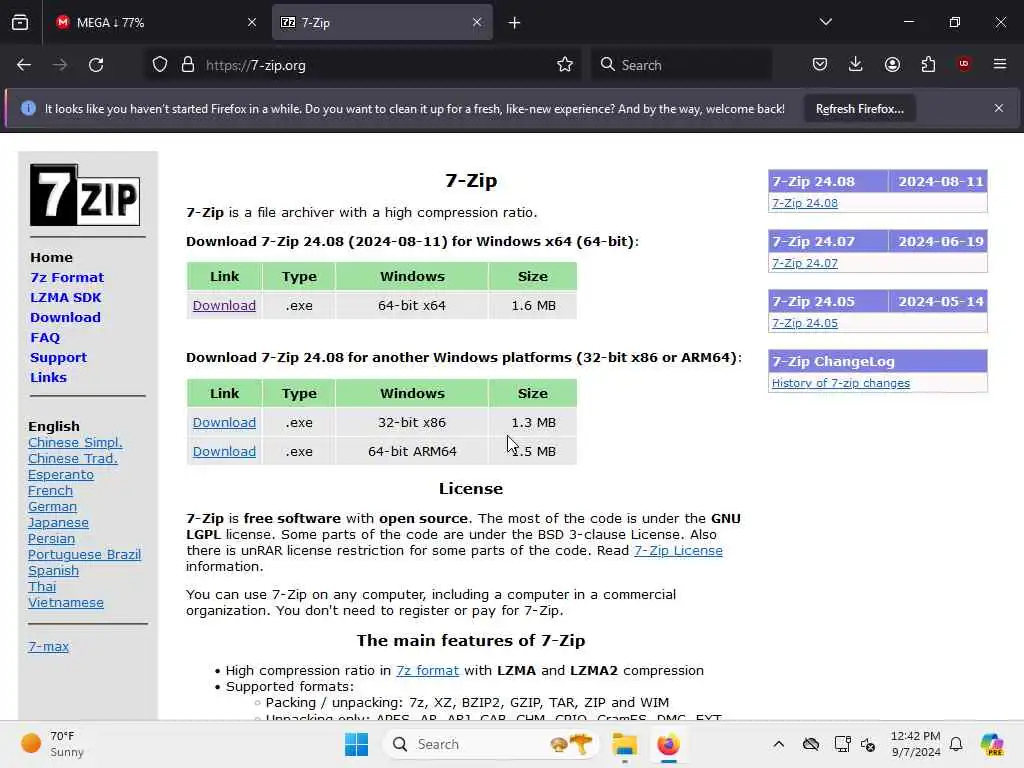Open the 7-Zip License link
Screen dimensions: 1024x768
pyautogui.click(x=678, y=551)
